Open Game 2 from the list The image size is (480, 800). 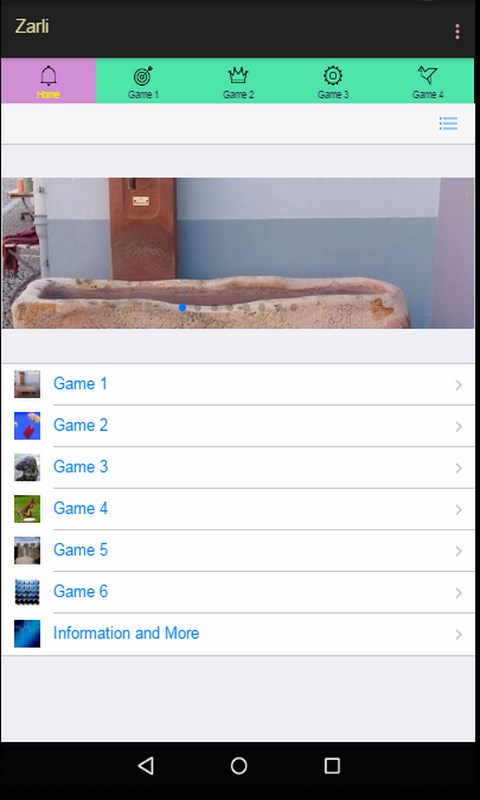click(x=238, y=426)
